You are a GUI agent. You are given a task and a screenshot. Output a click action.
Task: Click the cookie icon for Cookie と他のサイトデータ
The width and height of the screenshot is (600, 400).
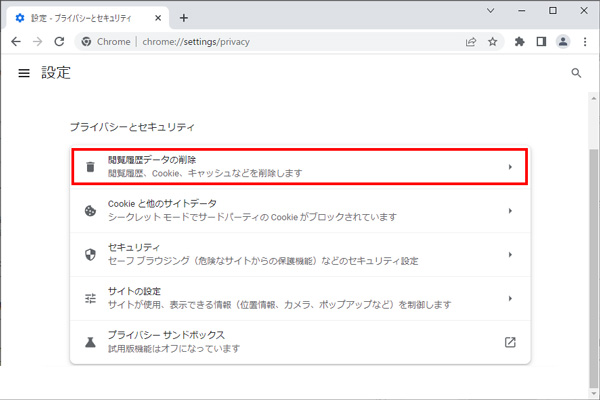click(x=90, y=211)
